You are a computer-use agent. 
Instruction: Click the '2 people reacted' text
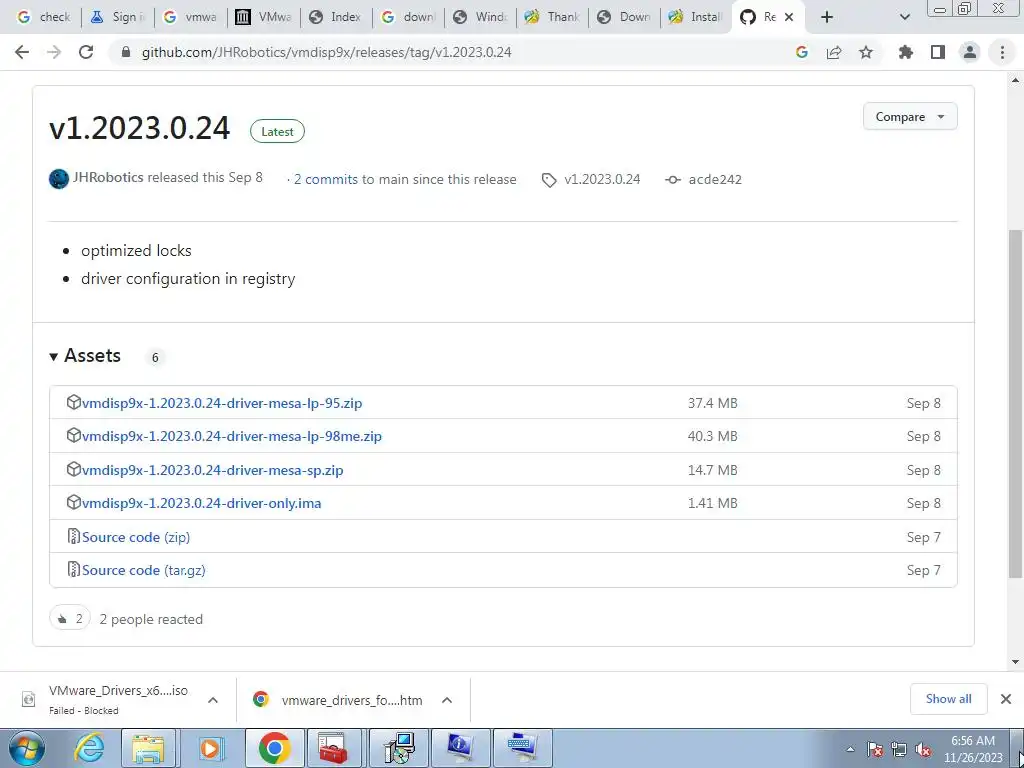(x=151, y=619)
